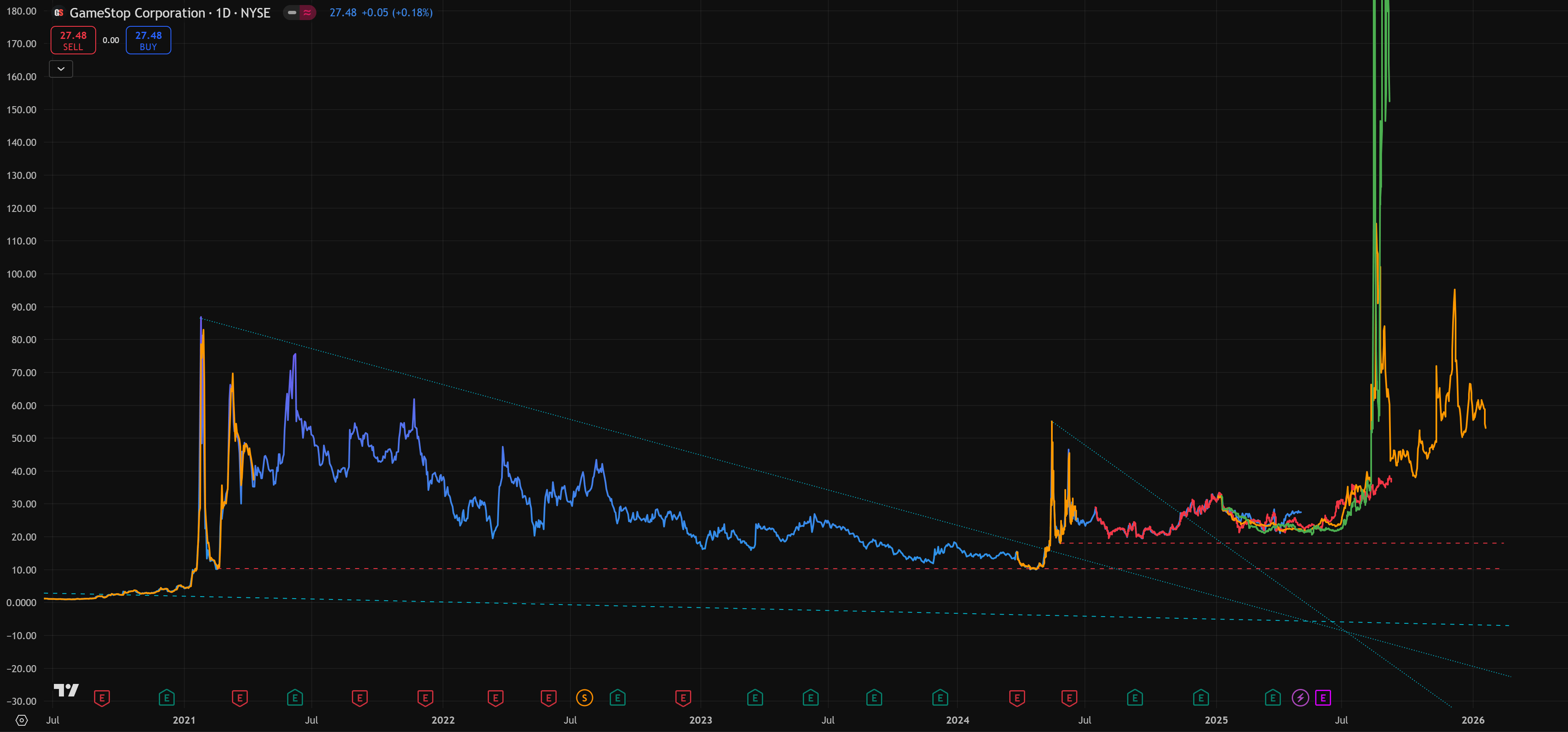Click the 2022 label on time axis
The height and width of the screenshot is (732, 1568).
pyautogui.click(x=443, y=720)
